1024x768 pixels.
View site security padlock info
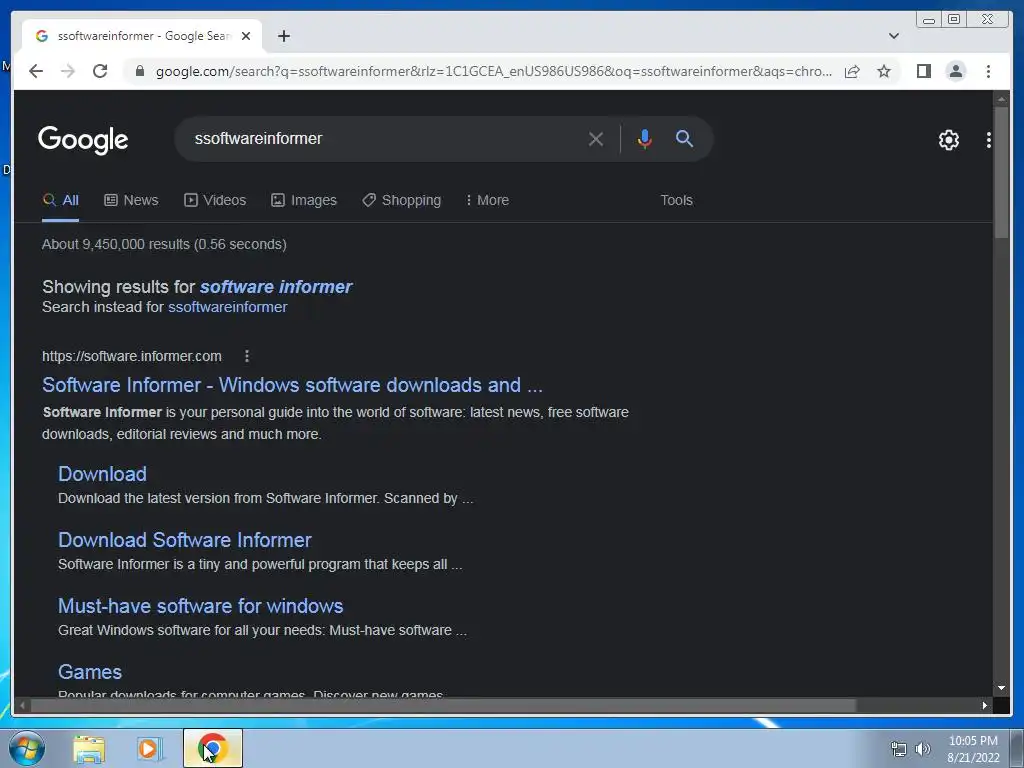pyautogui.click(x=139, y=71)
